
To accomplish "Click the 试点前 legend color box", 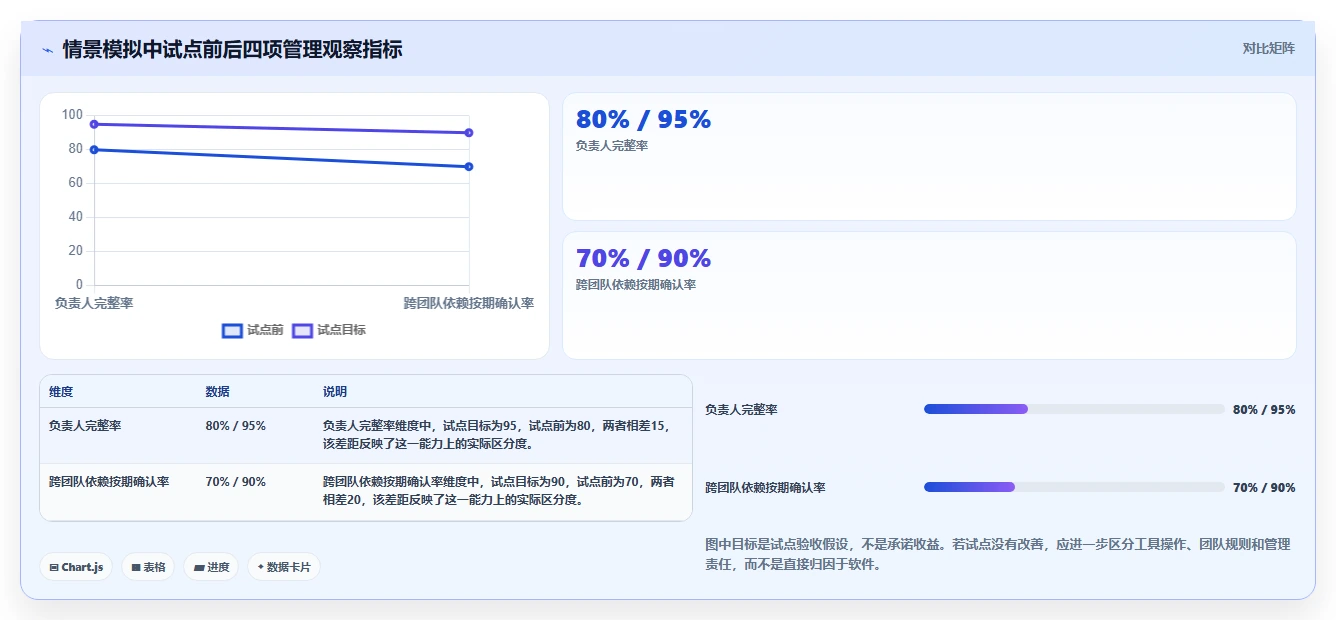I will pos(232,330).
